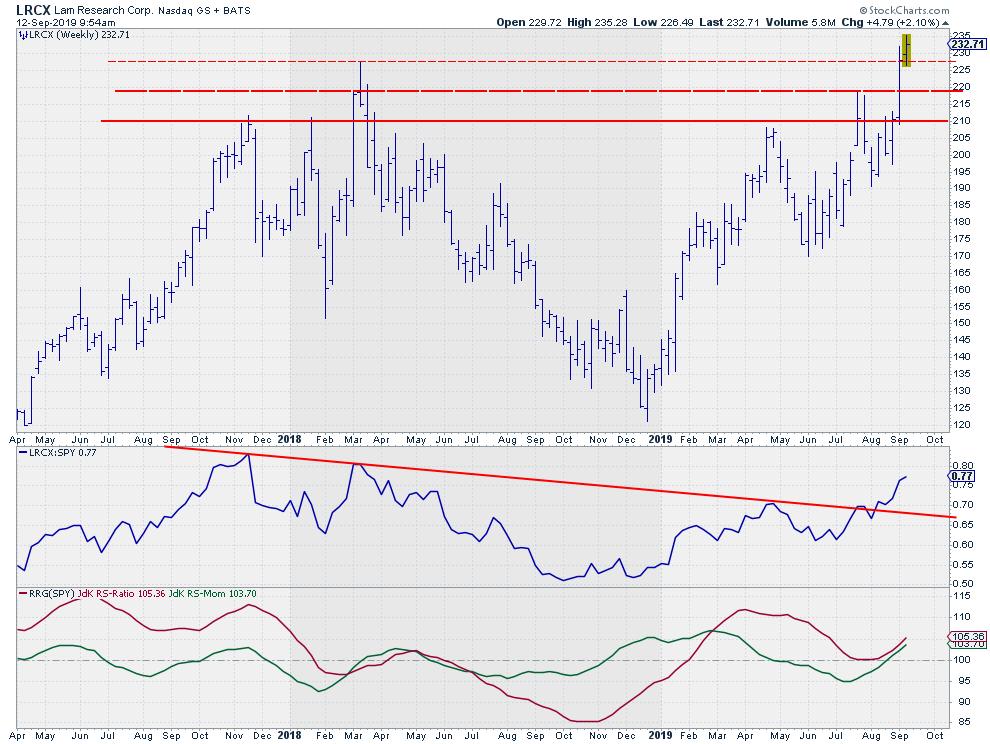Click the yellow highlighted latest weekly bar
990x744 pixels.
click(906, 50)
